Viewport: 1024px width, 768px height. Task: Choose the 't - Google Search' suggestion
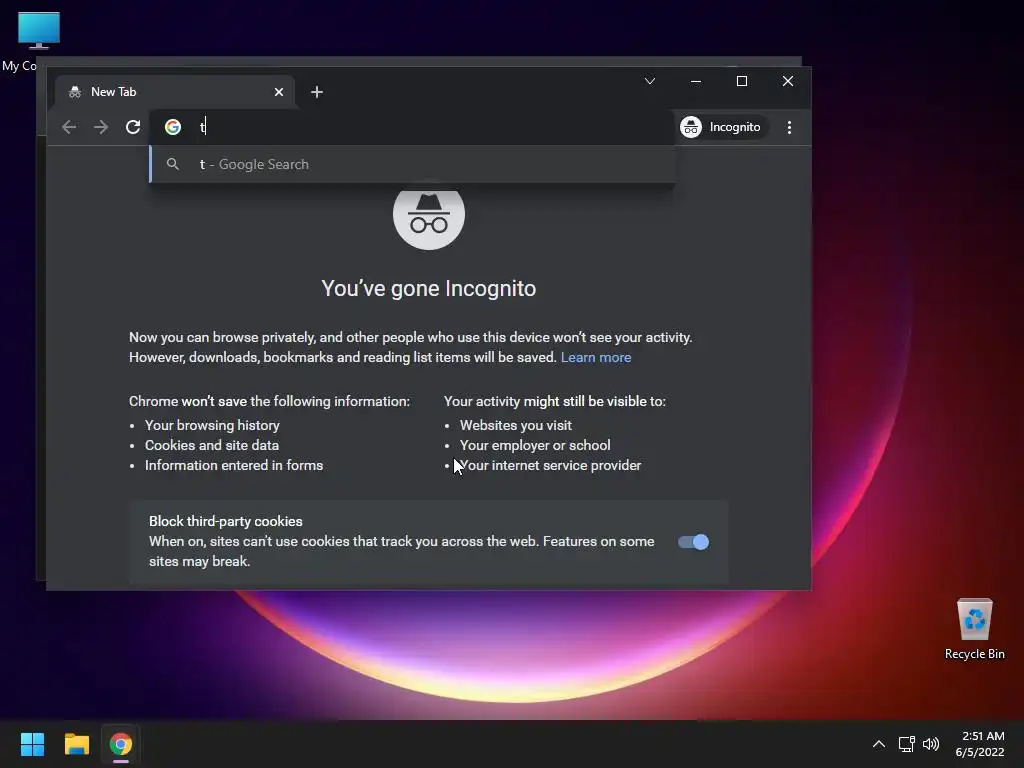pyautogui.click(x=413, y=165)
